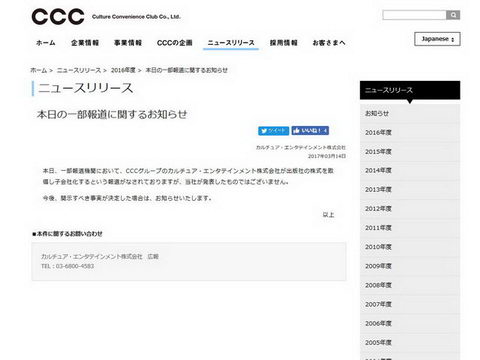This screenshot has height=360, width=480.
Task: Open the 事業情報 menu item
Action: (128, 43)
